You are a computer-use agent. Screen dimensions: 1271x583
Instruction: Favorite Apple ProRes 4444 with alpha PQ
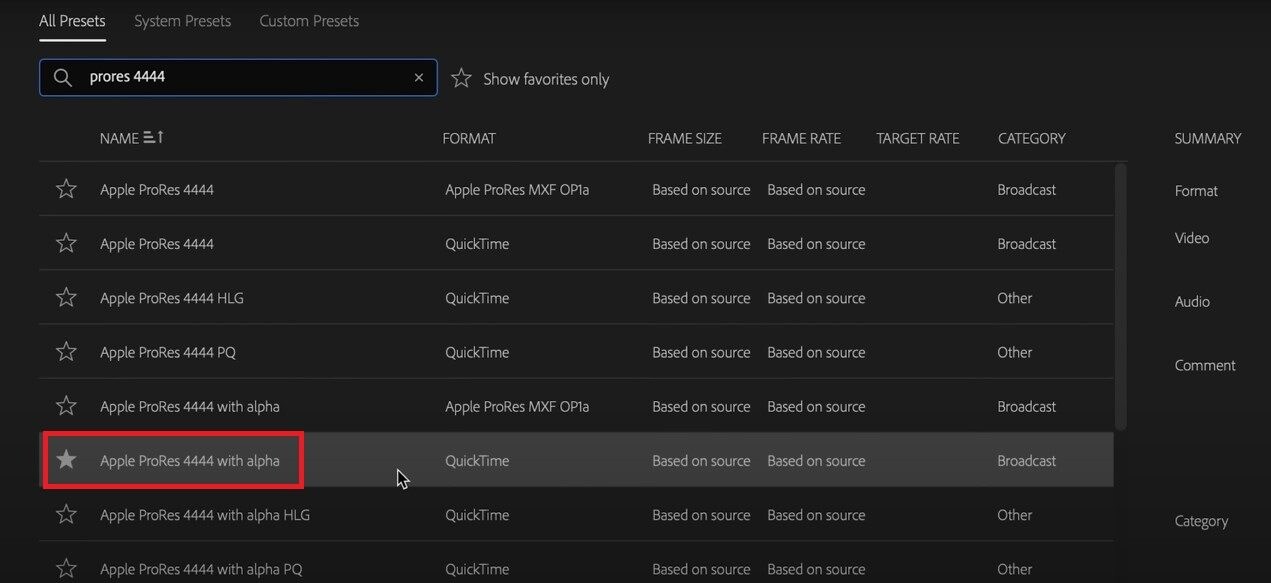point(66,568)
